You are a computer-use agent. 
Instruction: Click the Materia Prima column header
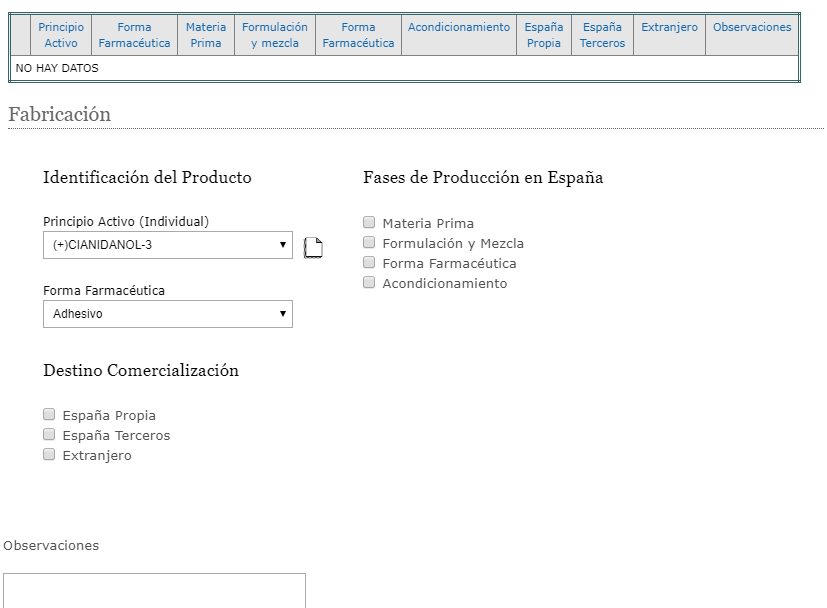click(206, 35)
